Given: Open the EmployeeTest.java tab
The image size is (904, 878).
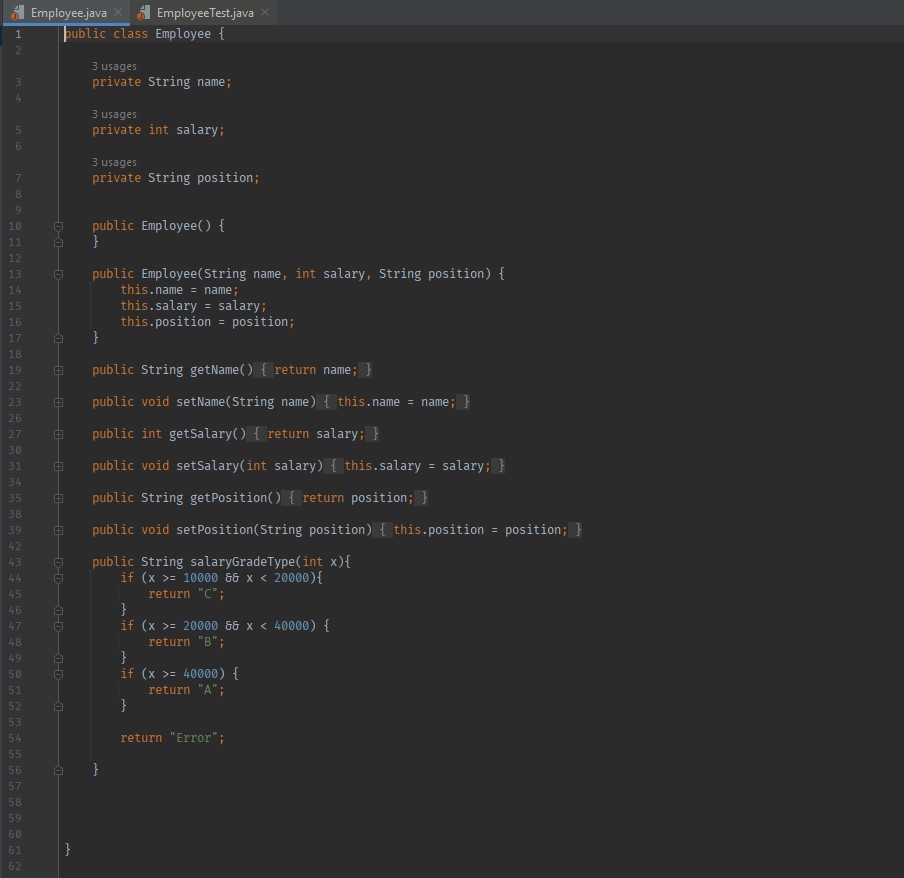Looking at the screenshot, I should 205,13.
